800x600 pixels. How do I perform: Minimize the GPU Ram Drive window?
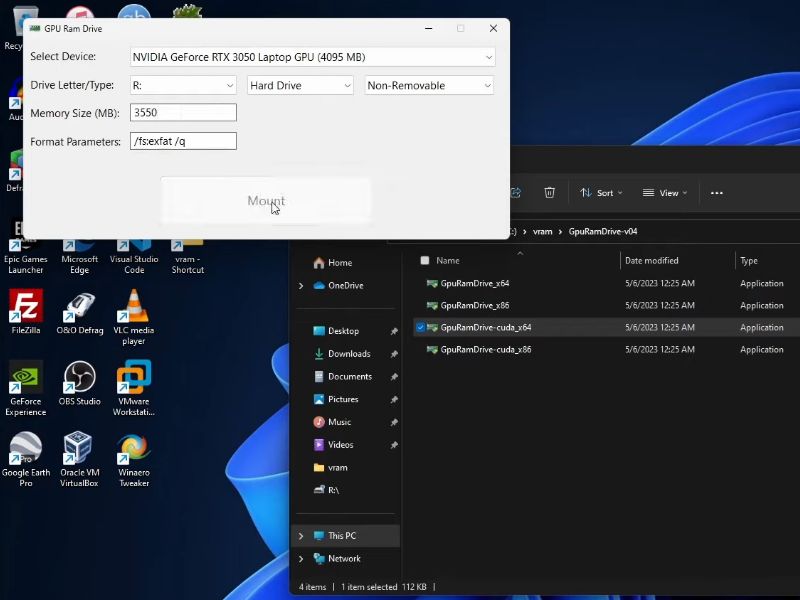pyautogui.click(x=429, y=29)
